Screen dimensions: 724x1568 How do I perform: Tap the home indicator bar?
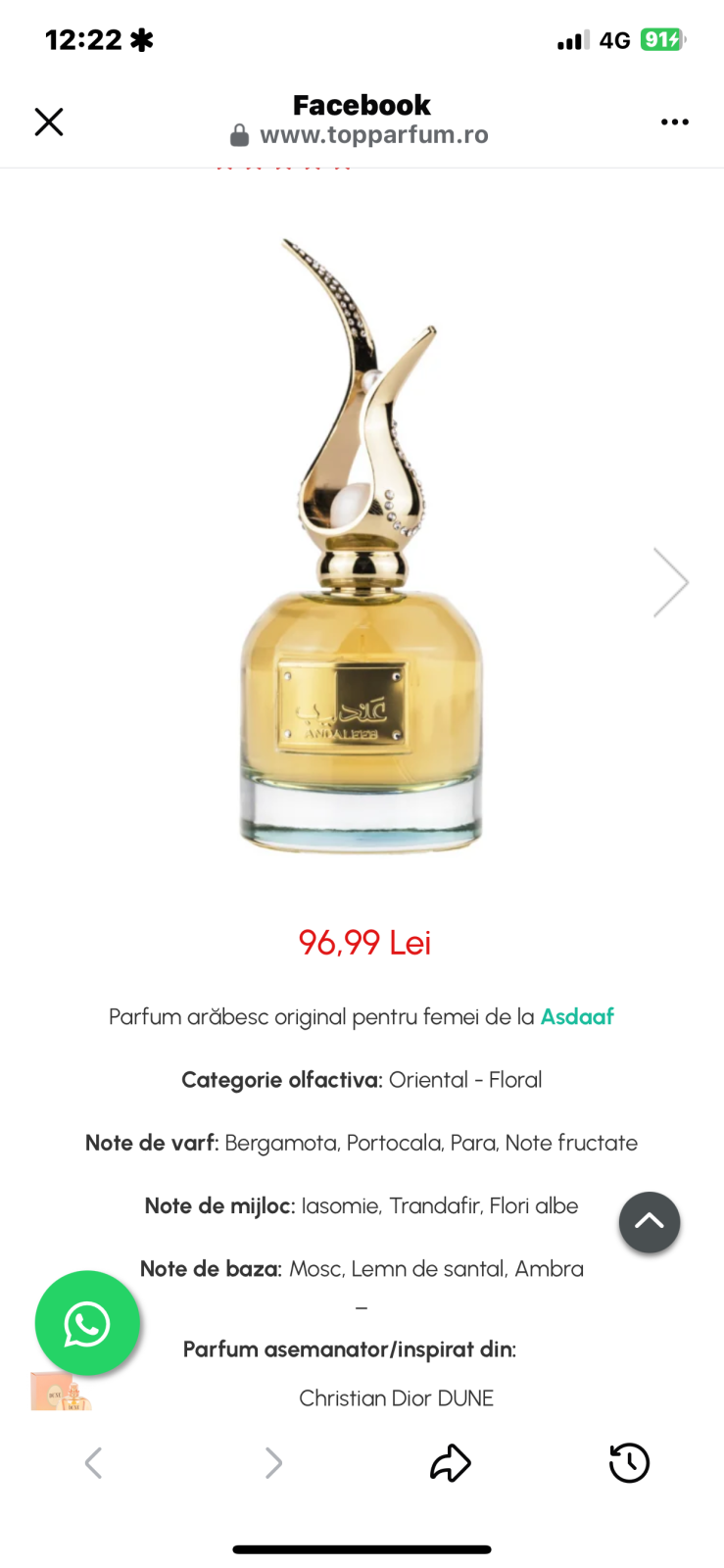coord(362,1549)
